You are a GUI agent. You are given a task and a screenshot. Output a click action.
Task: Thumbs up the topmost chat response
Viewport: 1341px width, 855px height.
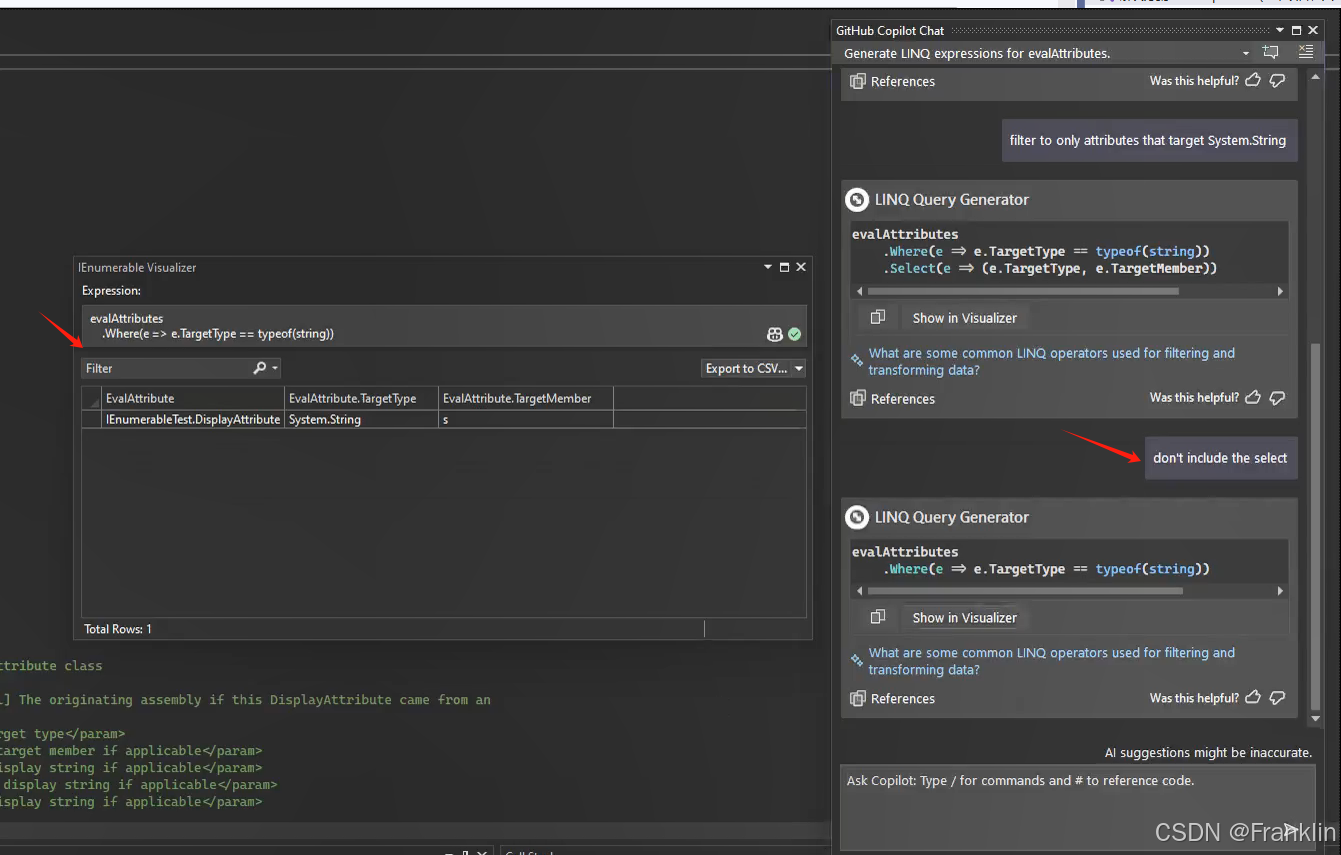point(1253,81)
